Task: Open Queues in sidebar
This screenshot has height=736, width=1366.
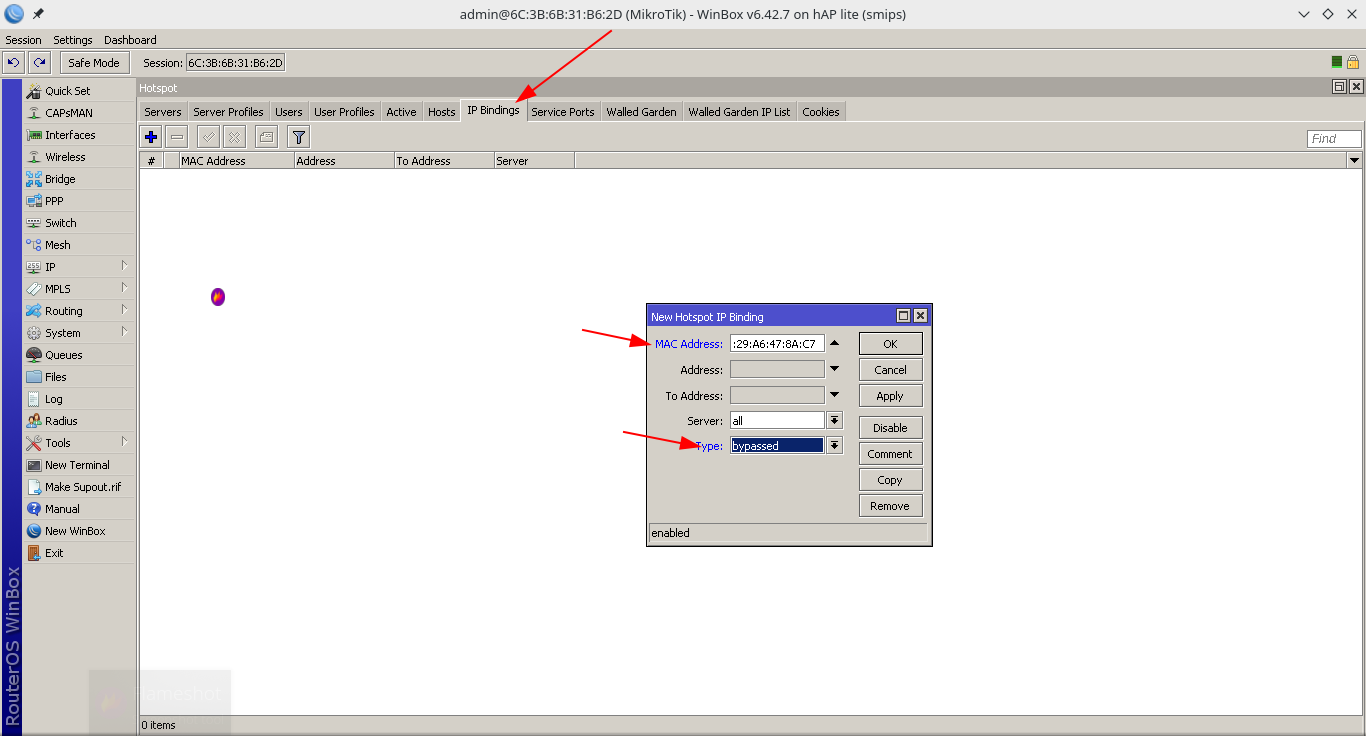Action: pos(79,355)
